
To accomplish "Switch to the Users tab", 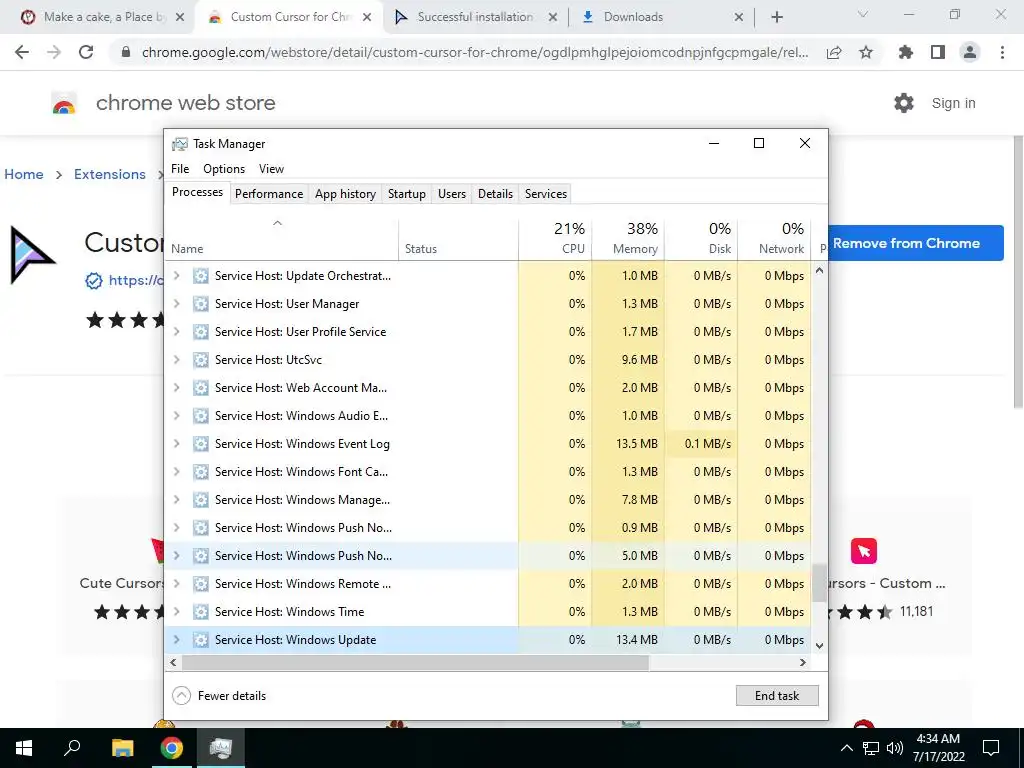I will click(x=452, y=194).
